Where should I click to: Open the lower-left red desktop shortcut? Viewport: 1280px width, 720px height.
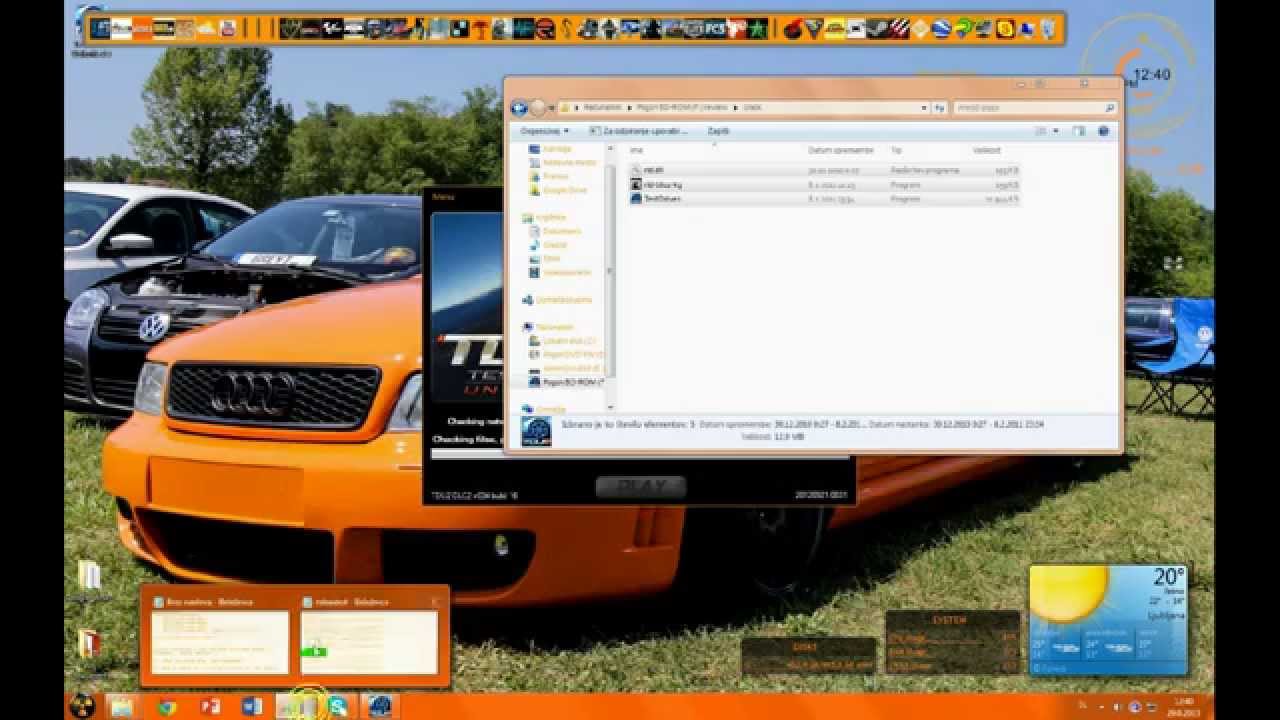pyautogui.click(x=89, y=644)
